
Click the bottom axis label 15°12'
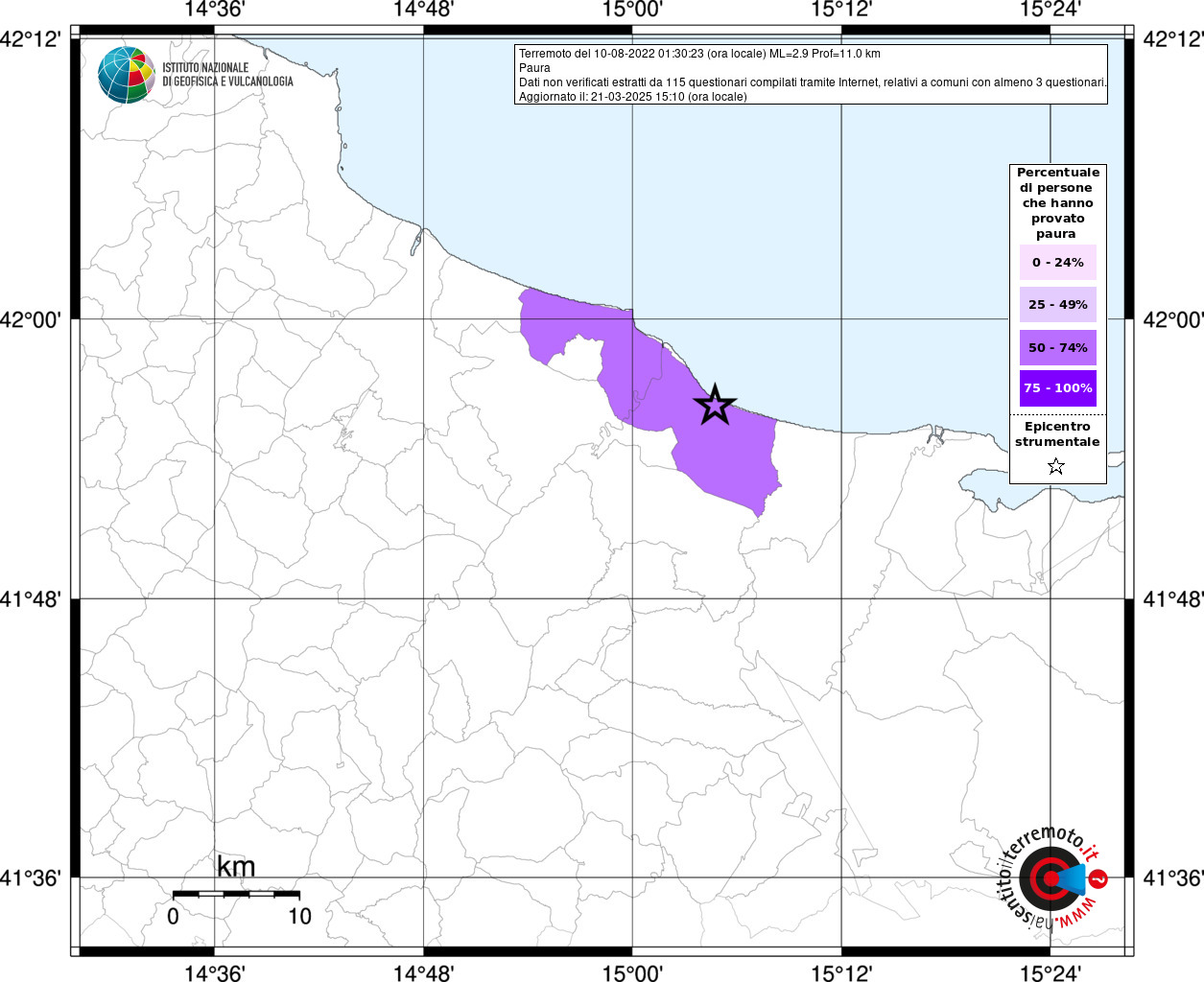[x=841, y=972]
